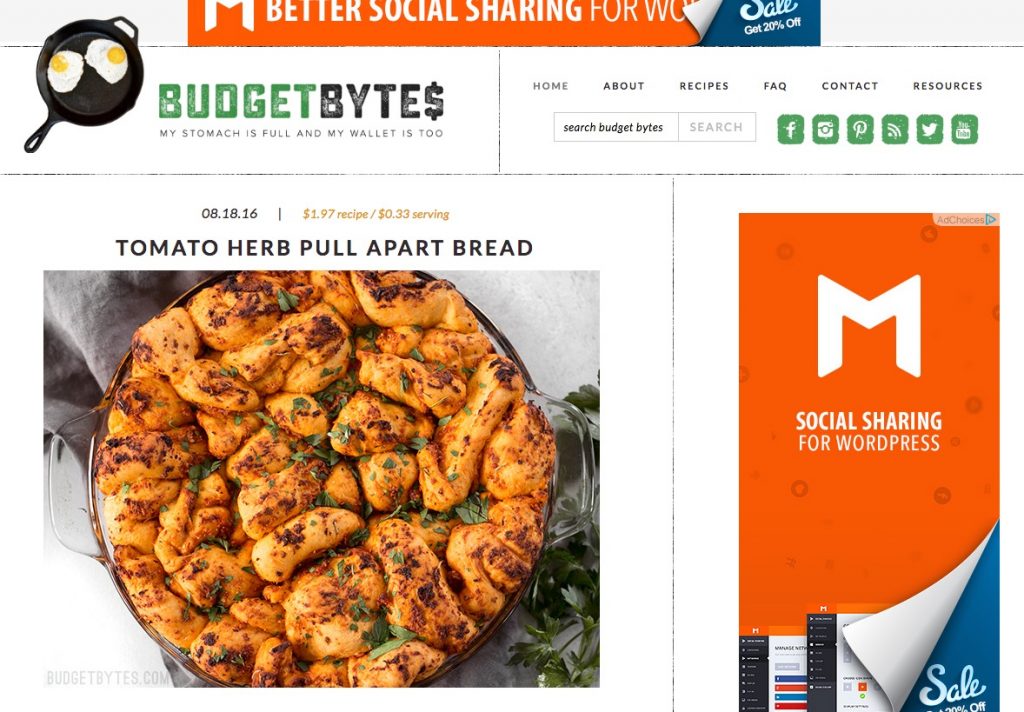Click the Search button
The height and width of the screenshot is (712, 1024).
[716, 127]
